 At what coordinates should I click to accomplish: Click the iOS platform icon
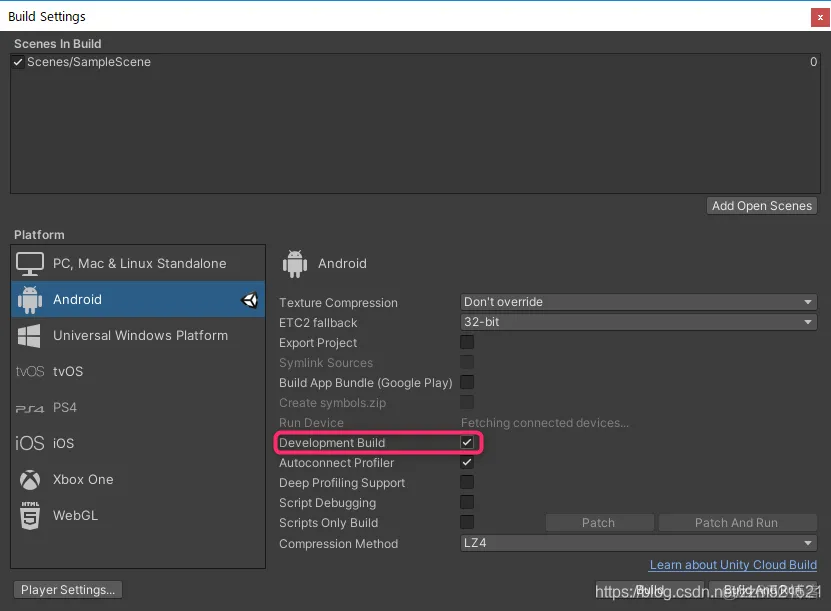click(x=30, y=443)
